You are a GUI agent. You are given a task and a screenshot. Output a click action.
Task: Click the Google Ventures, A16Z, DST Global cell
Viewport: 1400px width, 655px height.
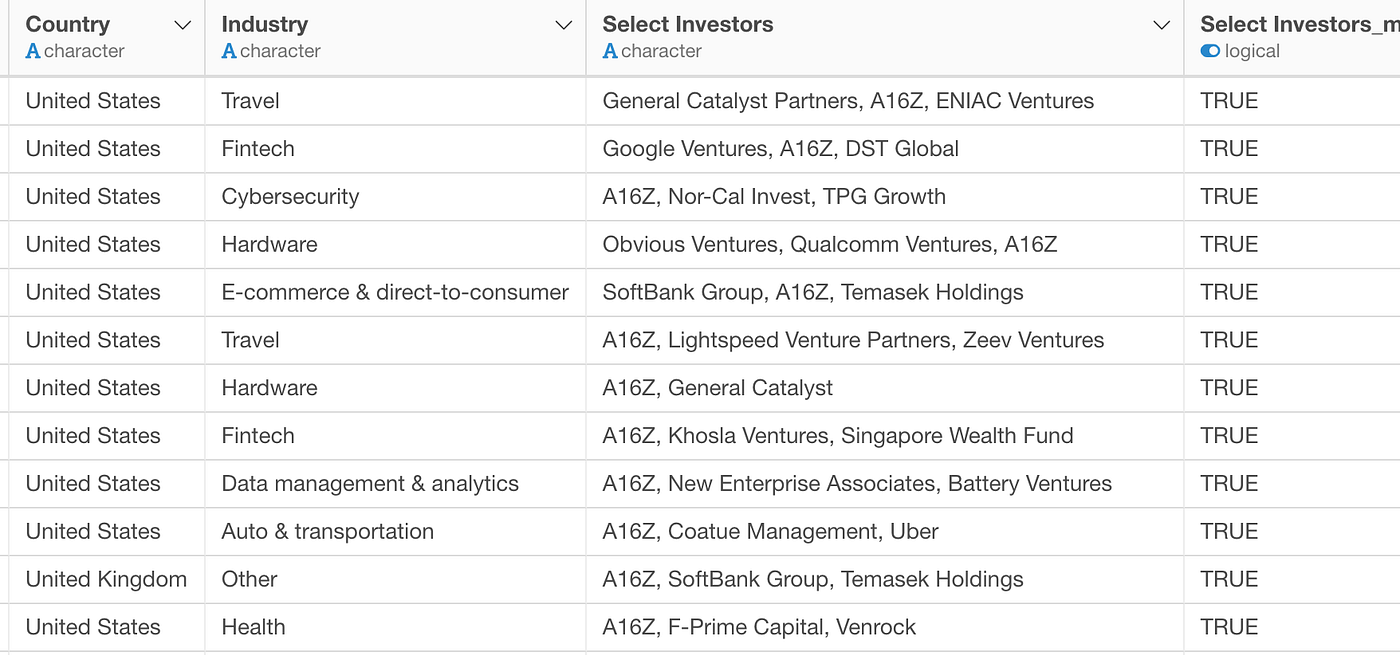pyautogui.click(x=780, y=149)
